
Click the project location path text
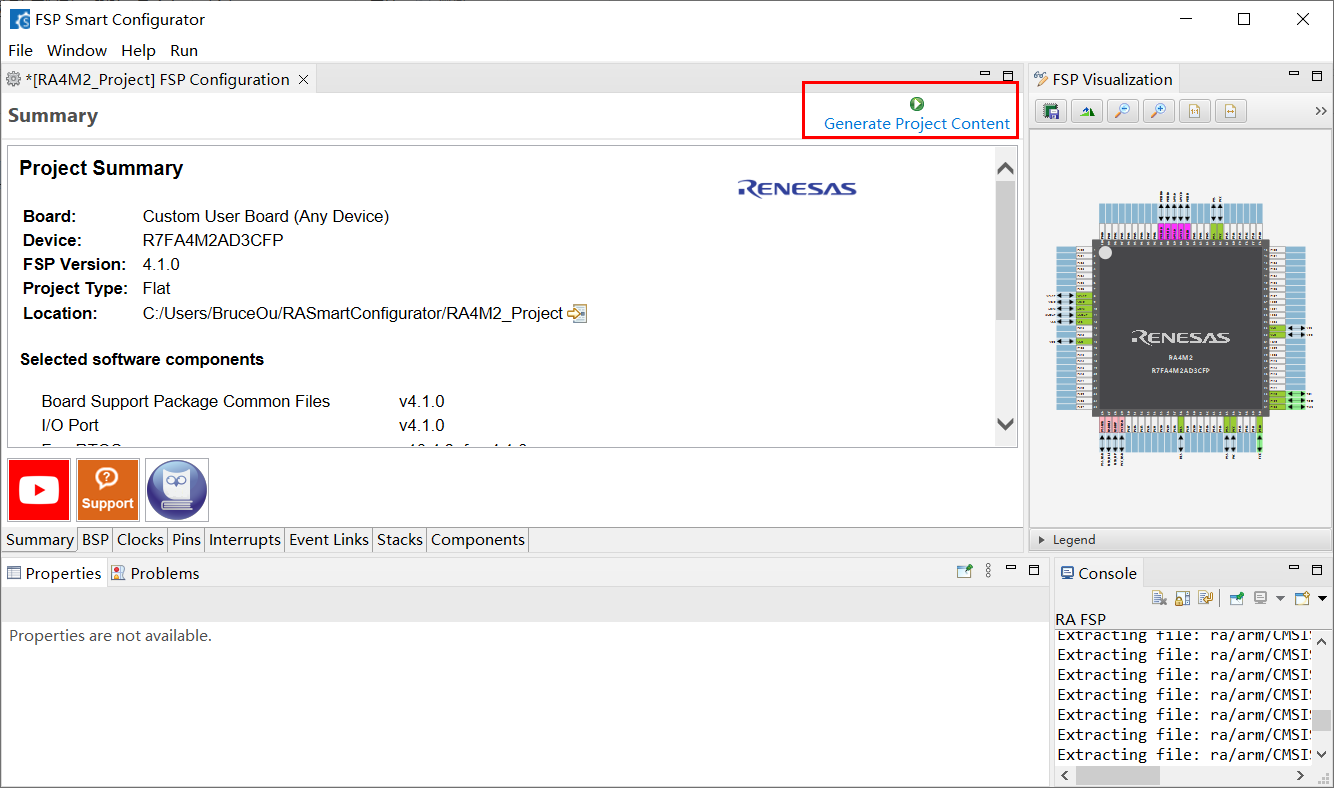353,313
